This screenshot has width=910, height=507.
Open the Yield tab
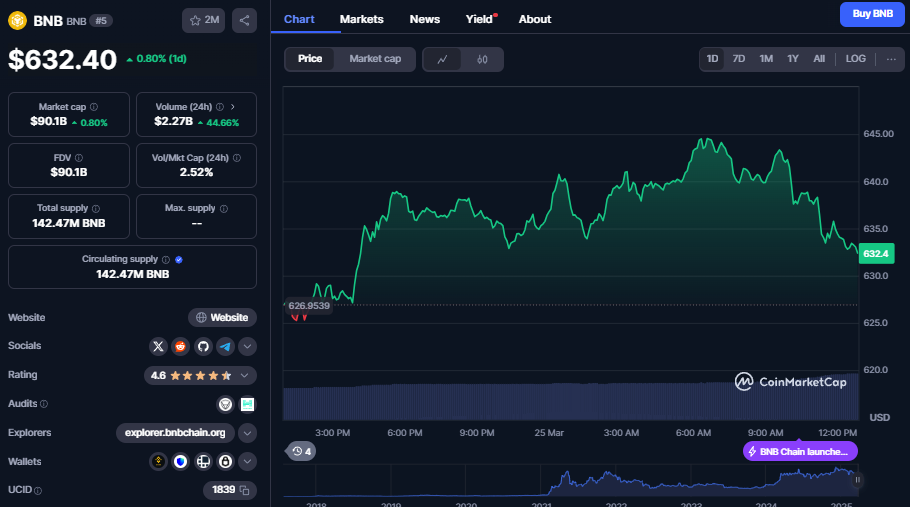pos(479,19)
